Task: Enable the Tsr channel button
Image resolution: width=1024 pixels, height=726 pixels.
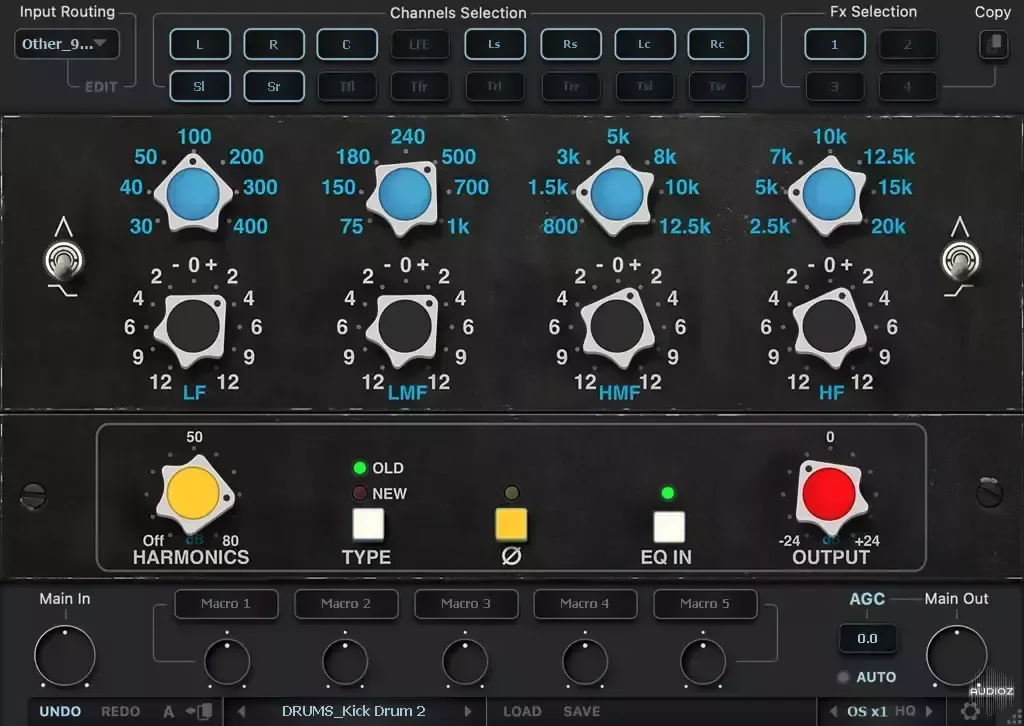Action: coord(718,86)
